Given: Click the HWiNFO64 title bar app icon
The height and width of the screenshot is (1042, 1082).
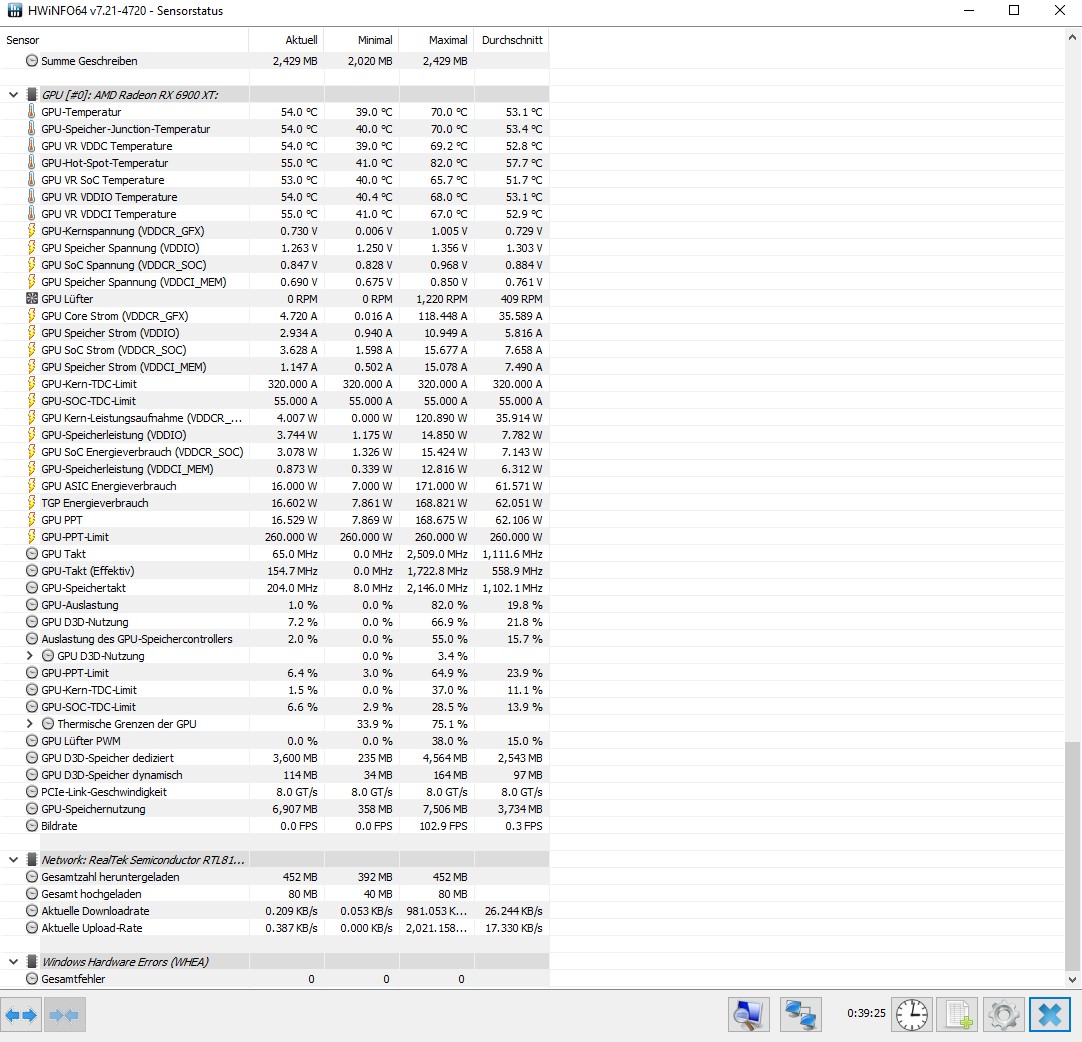Looking at the screenshot, I should tap(14, 10).
